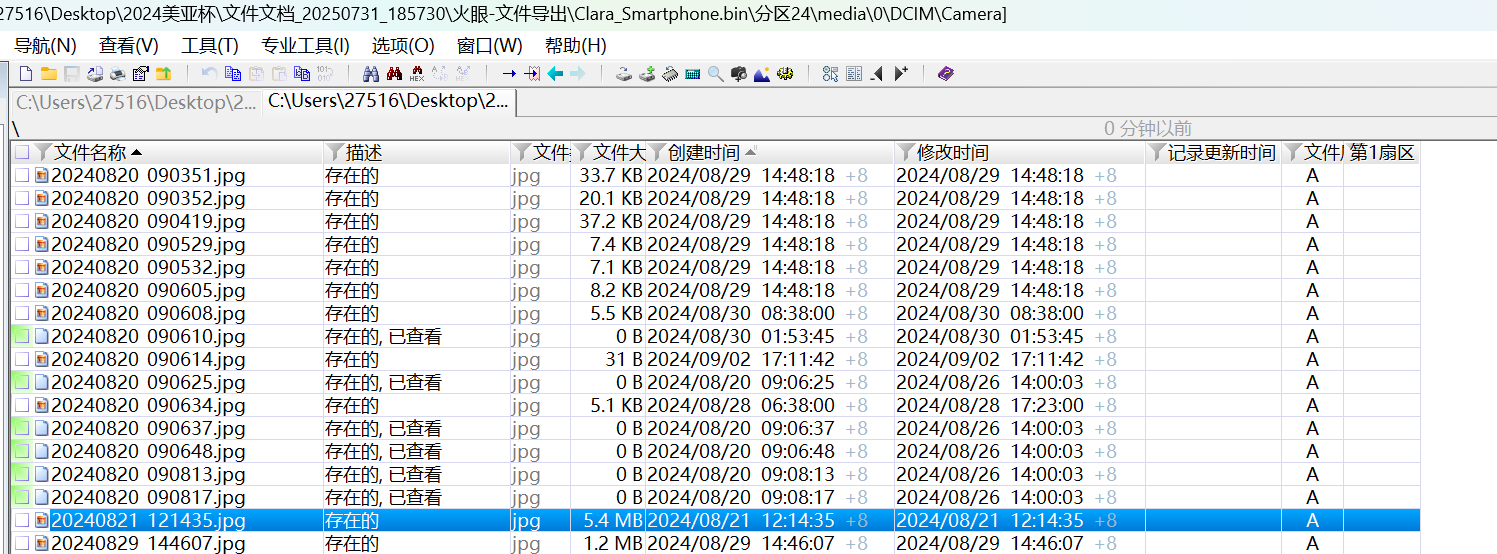Click the Gallery mountain picture icon
1497x554 pixels.
coord(761,74)
